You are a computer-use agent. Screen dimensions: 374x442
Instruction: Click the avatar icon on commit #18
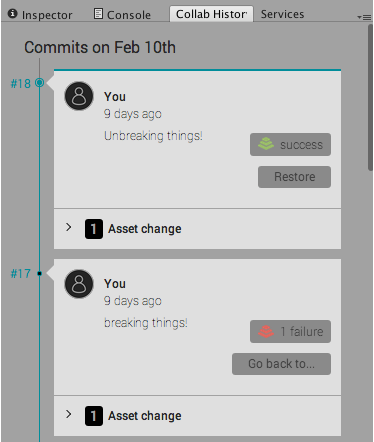(x=79, y=96)
